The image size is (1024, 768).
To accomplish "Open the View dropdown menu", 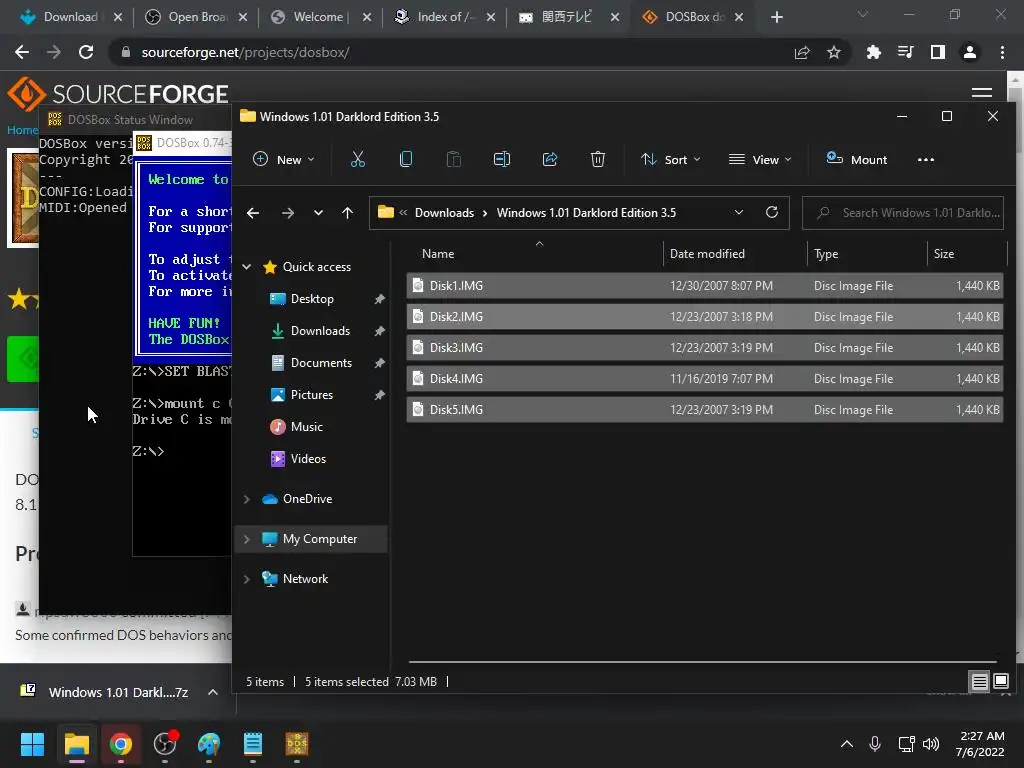I will point(760,159).
